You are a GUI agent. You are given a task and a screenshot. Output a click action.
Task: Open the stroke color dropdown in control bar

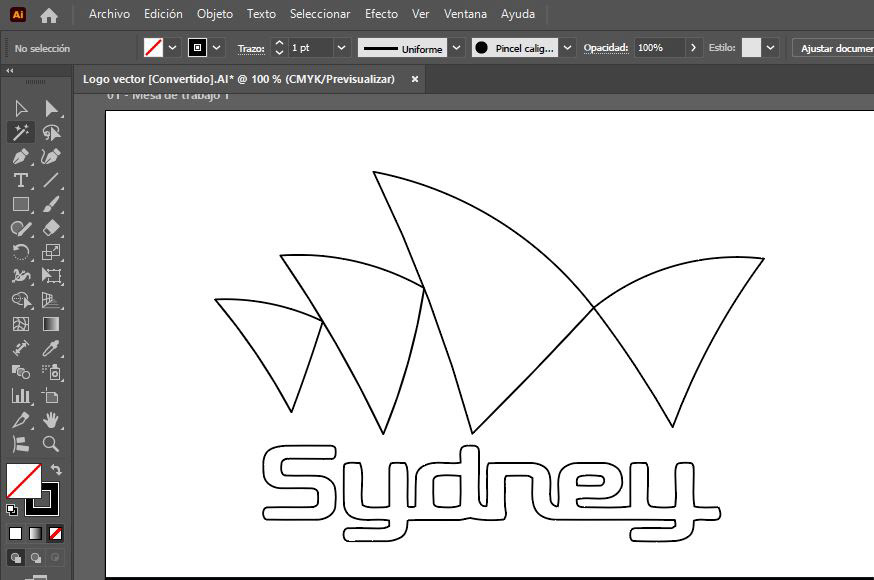point(217,48)
